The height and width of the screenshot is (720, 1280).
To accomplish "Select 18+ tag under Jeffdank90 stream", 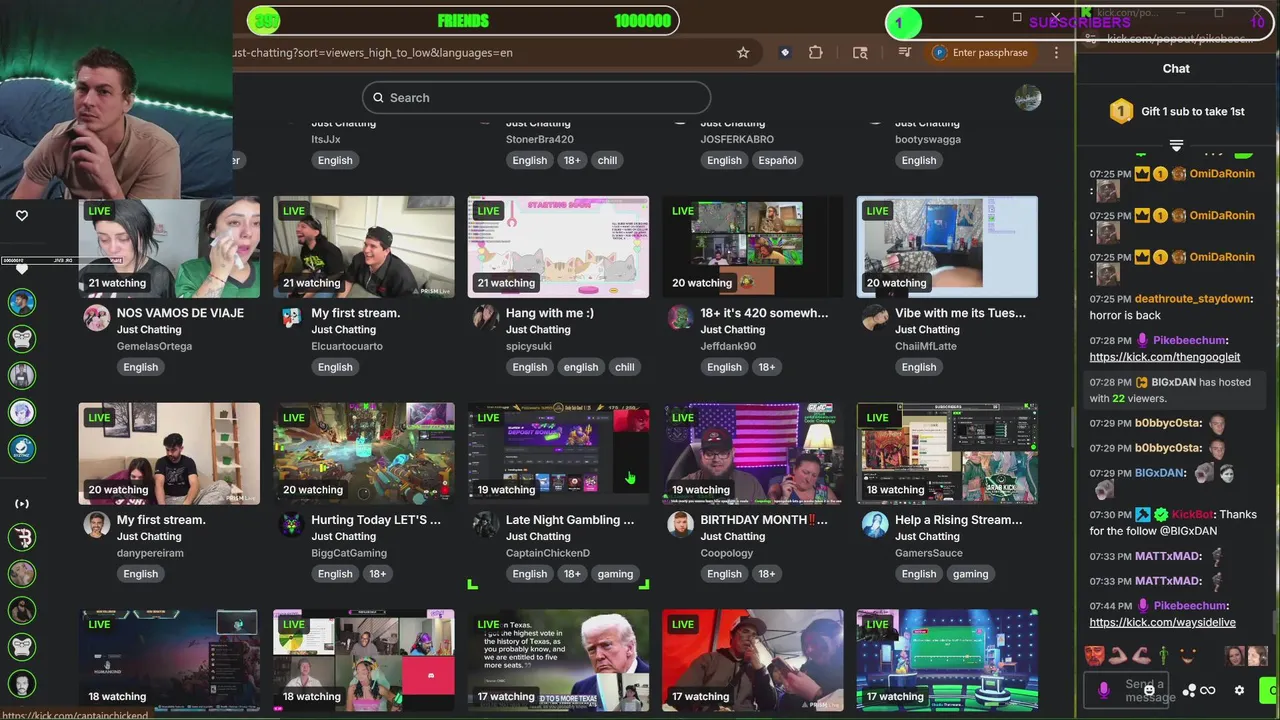I will coord(767,367).
